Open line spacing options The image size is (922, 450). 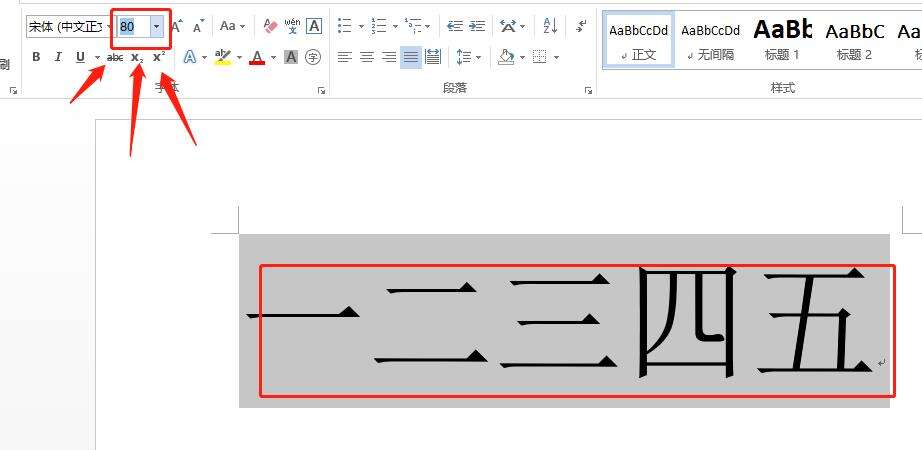pyautogui.click(x=464, y=57)
